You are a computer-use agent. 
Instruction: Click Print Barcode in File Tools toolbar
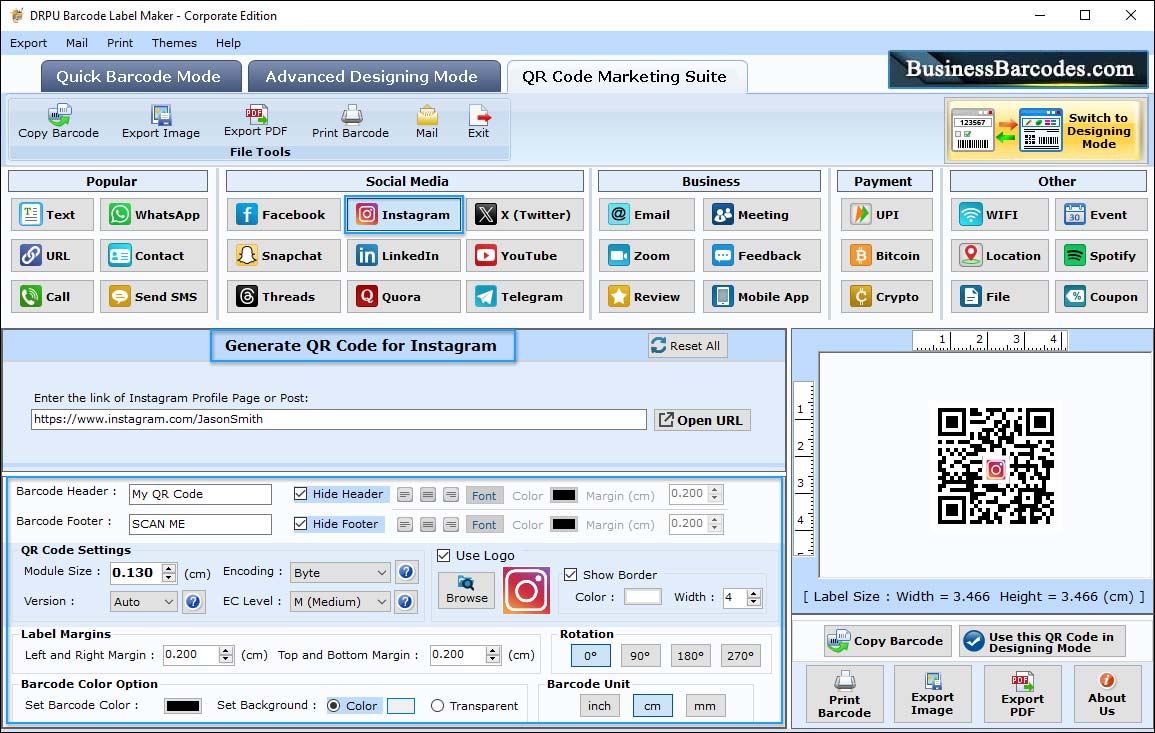click(x=350, y=122)
